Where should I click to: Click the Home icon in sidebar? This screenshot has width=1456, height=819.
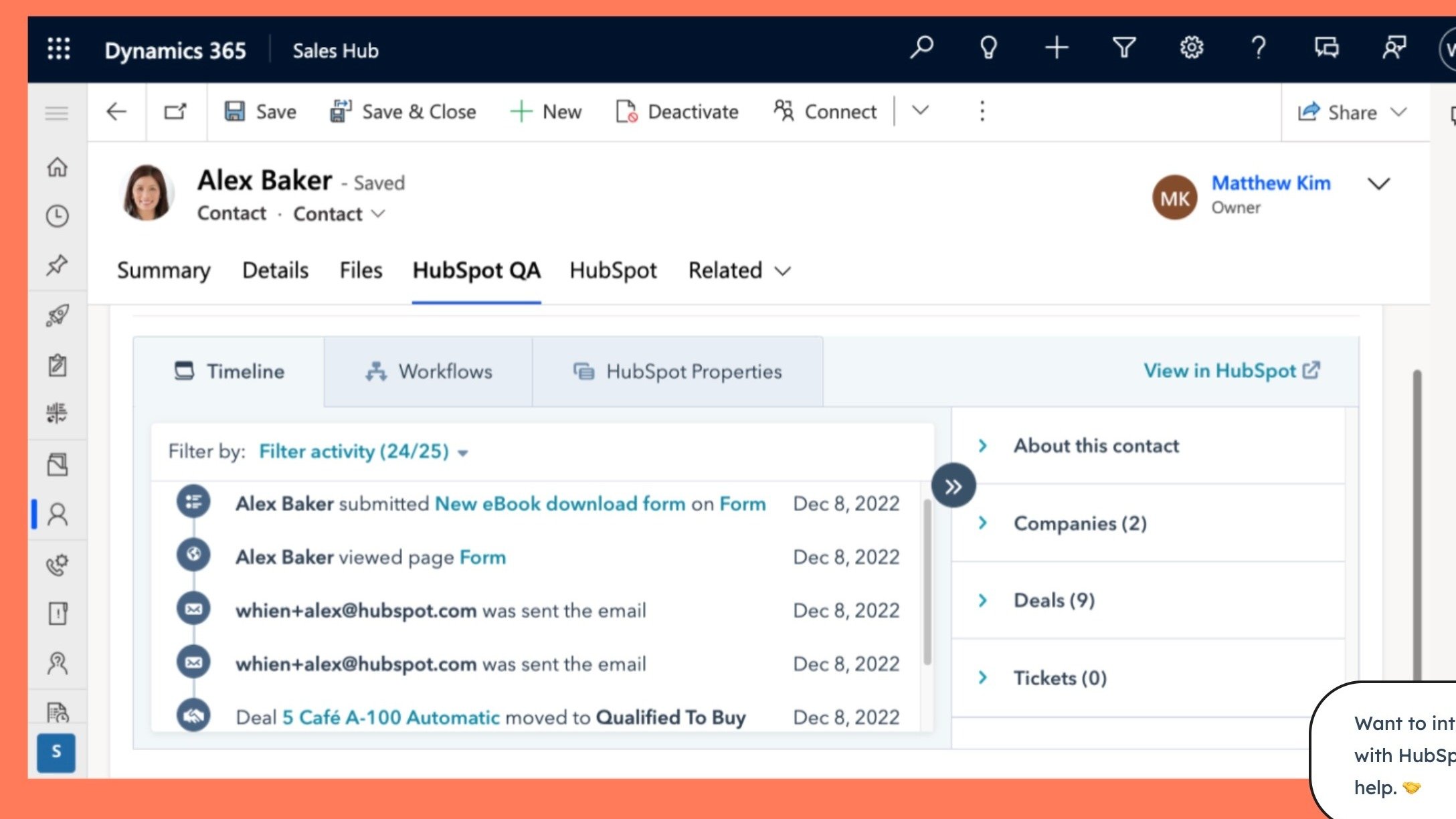(x=58, y=167)
